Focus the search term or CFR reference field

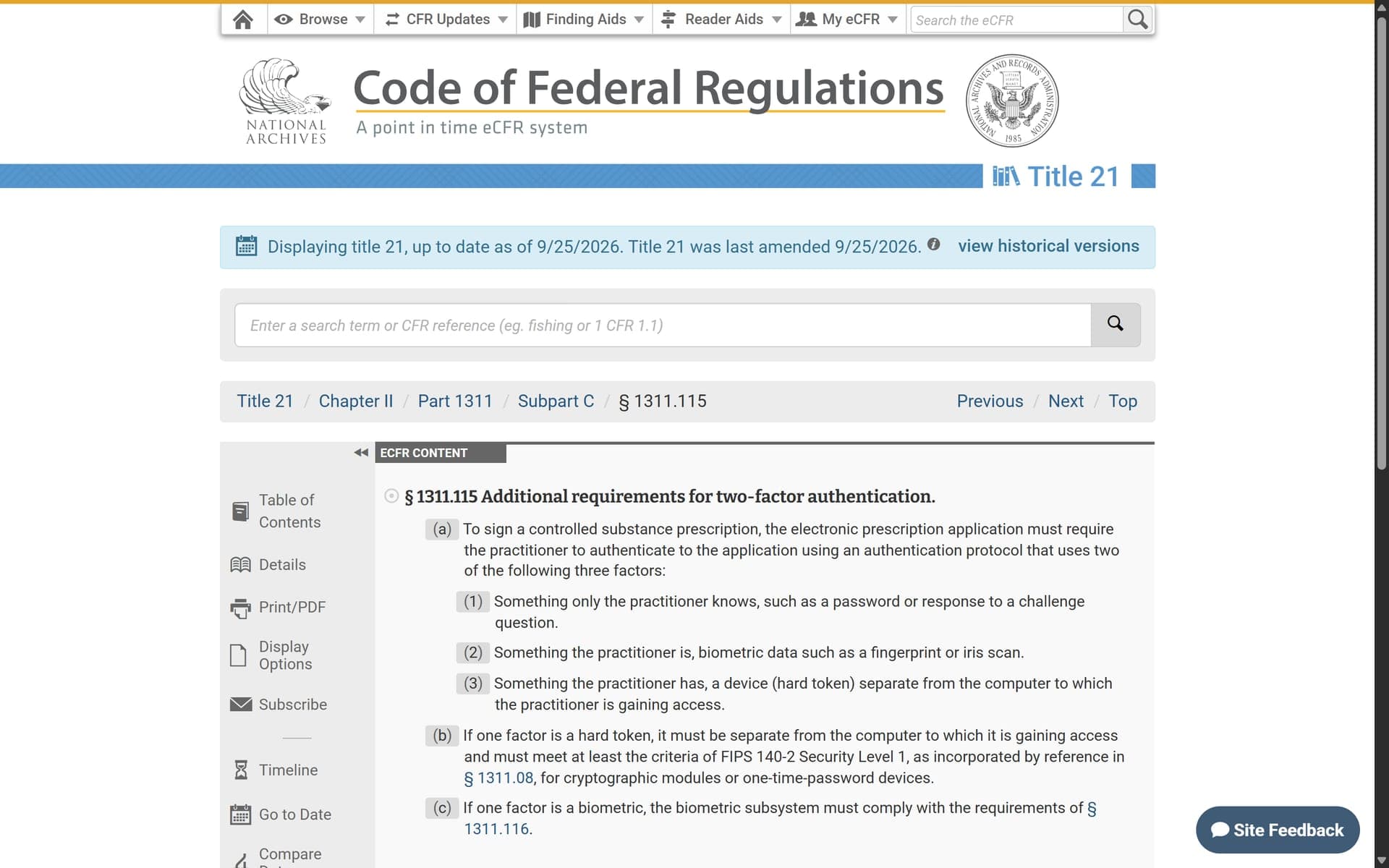(x=663, y=325)
